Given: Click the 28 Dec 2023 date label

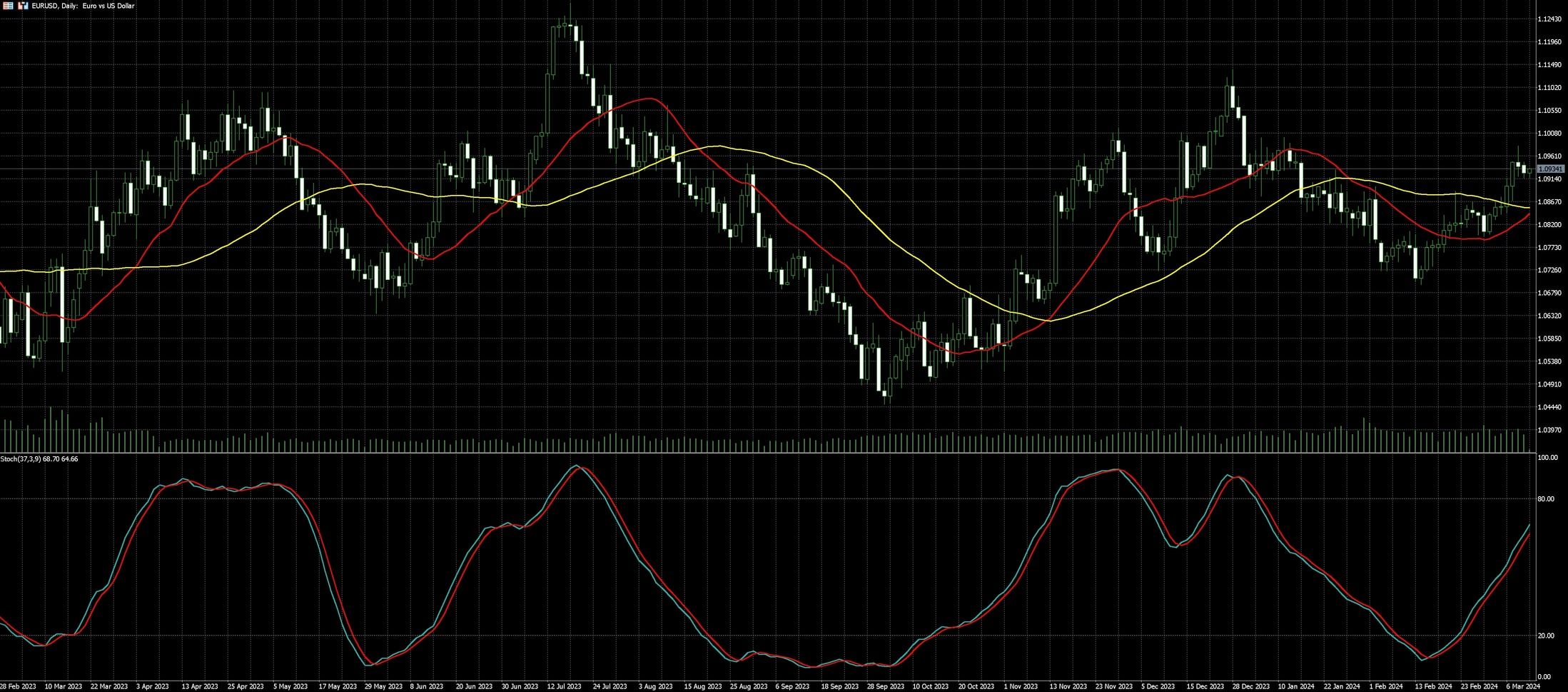Looking at the screenshot, I should [1249, 686].
